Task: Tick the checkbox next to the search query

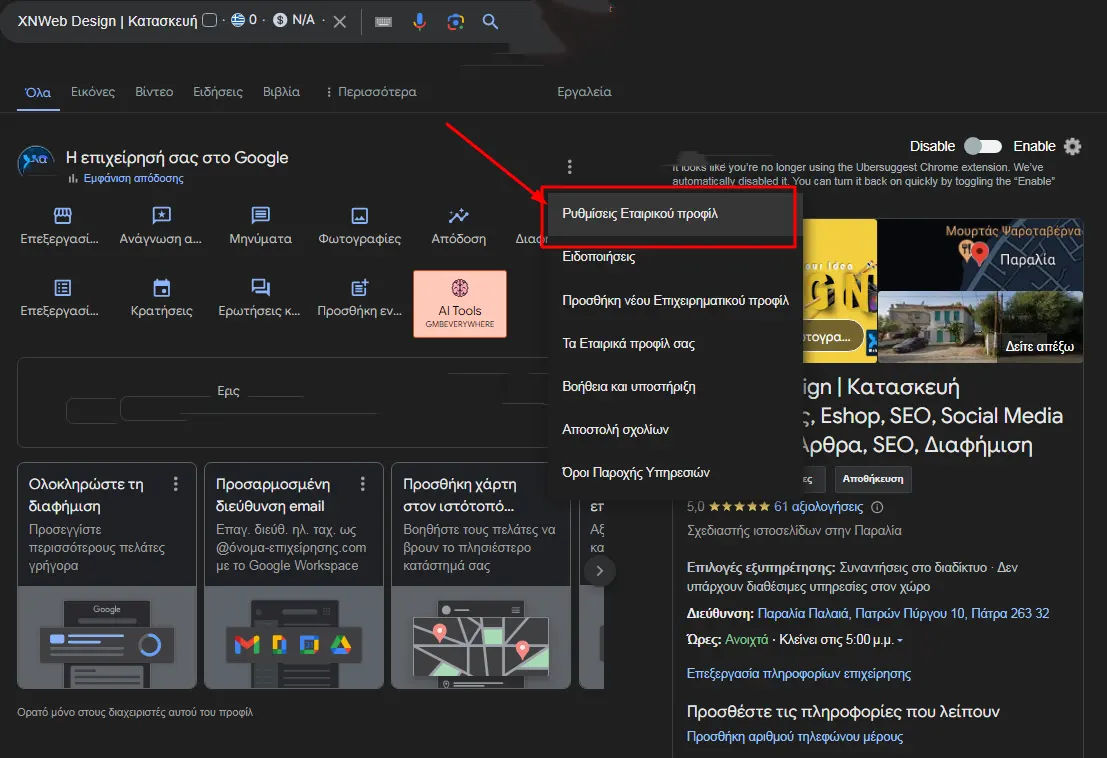Action: (x=210, y=20)
